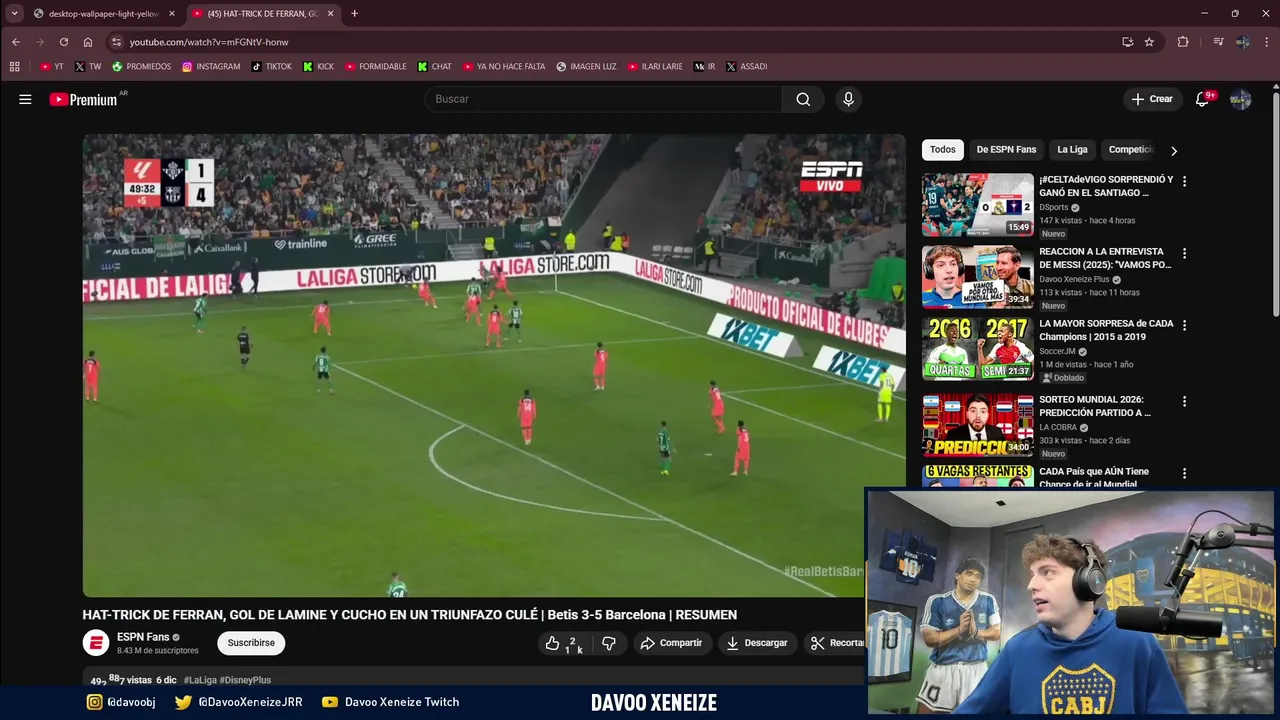Image resolution: width=1280 pixels, height=720 pixels.
Task: Open the IMAGEN LUZ bookmark
Action: tap(586, 67)
